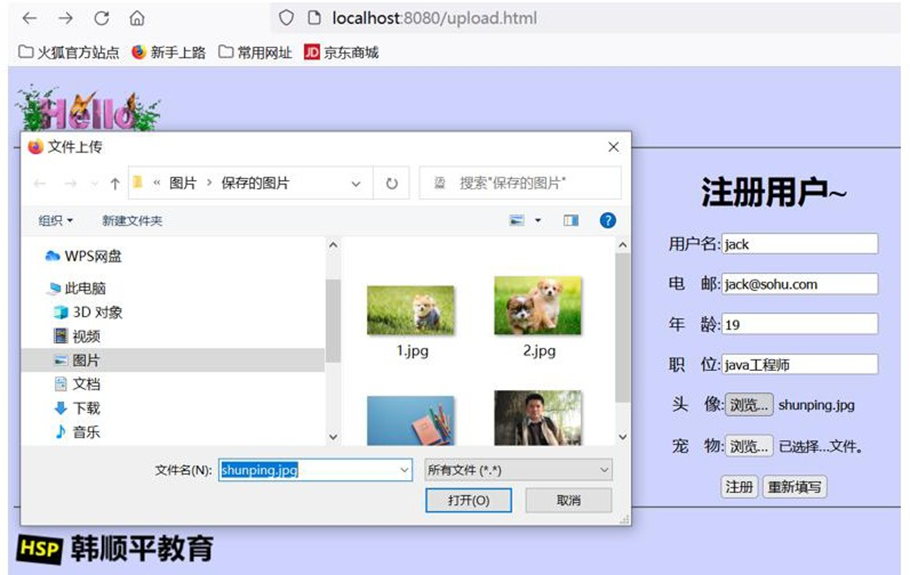The image size is (910, 575).
Task: Select 音乐 folder in sidebar
Action: tap(77, 432)
